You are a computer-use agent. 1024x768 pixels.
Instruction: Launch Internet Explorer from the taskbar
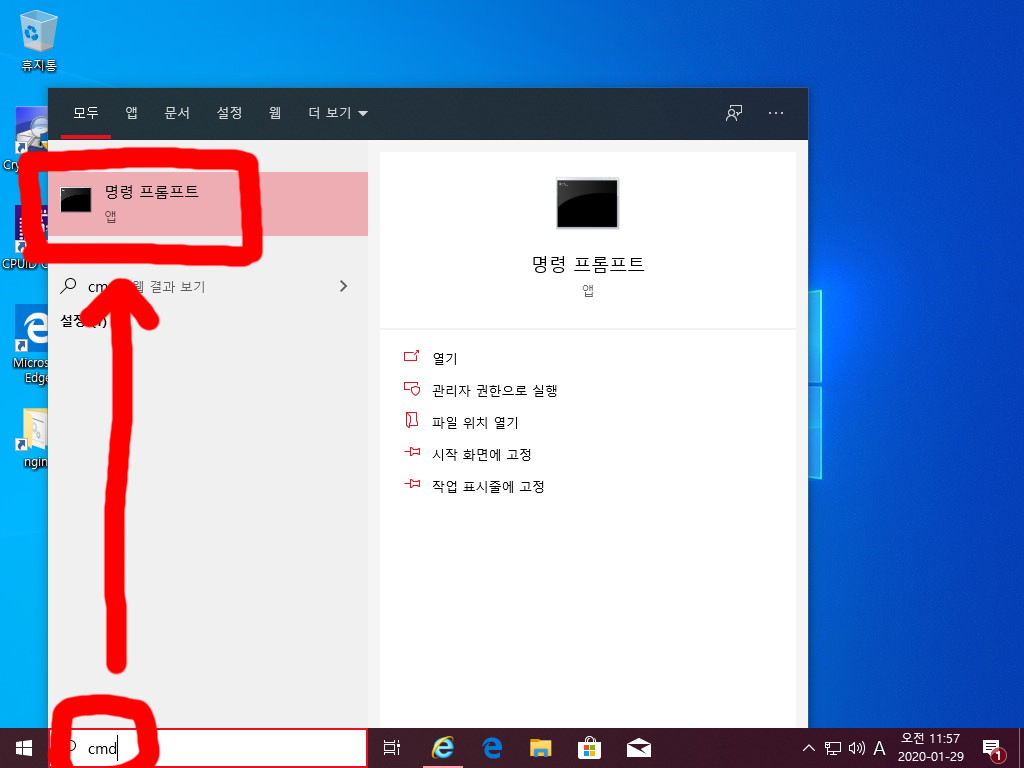point(443,748)
